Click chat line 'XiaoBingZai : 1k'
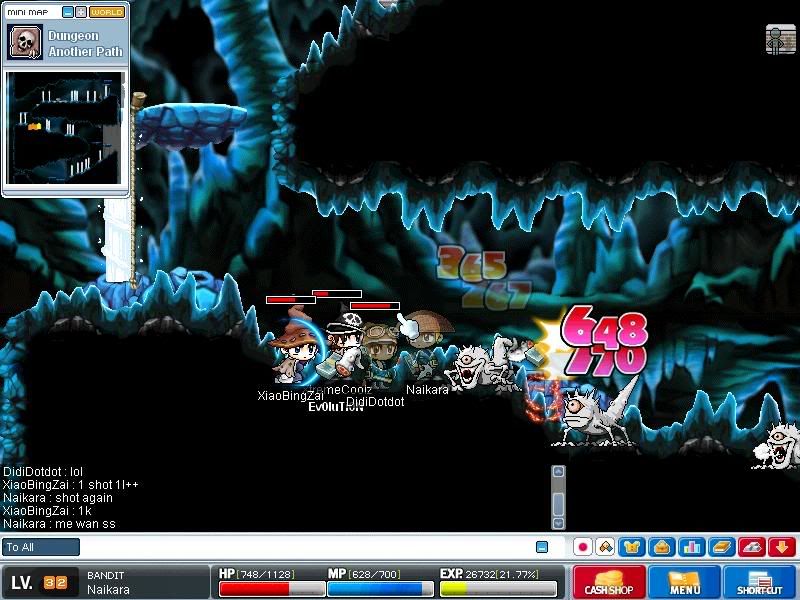This screenshot has height=600, width=800. pos(47,511)
